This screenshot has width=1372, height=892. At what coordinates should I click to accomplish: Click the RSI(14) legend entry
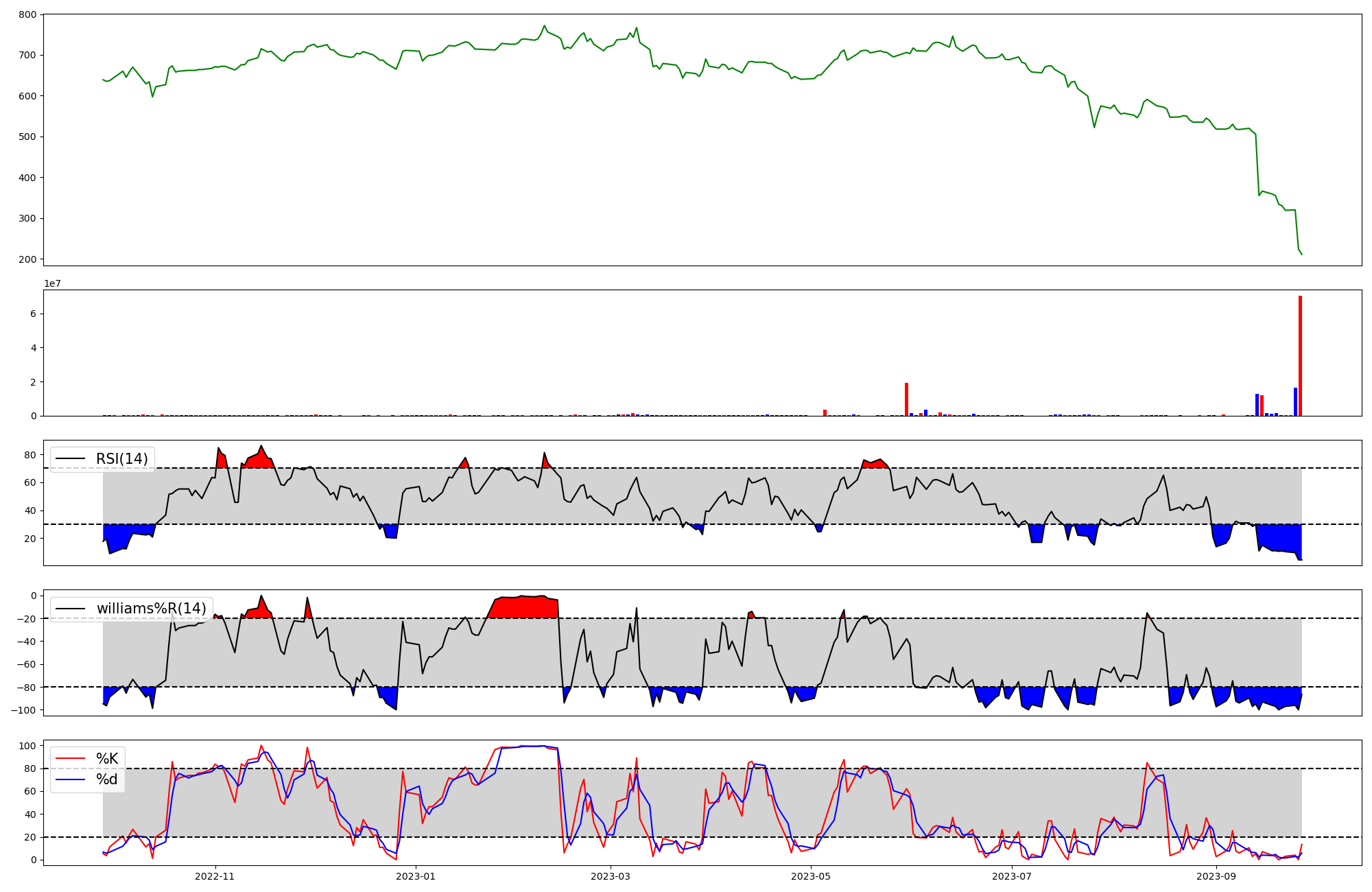pos(121,459)
